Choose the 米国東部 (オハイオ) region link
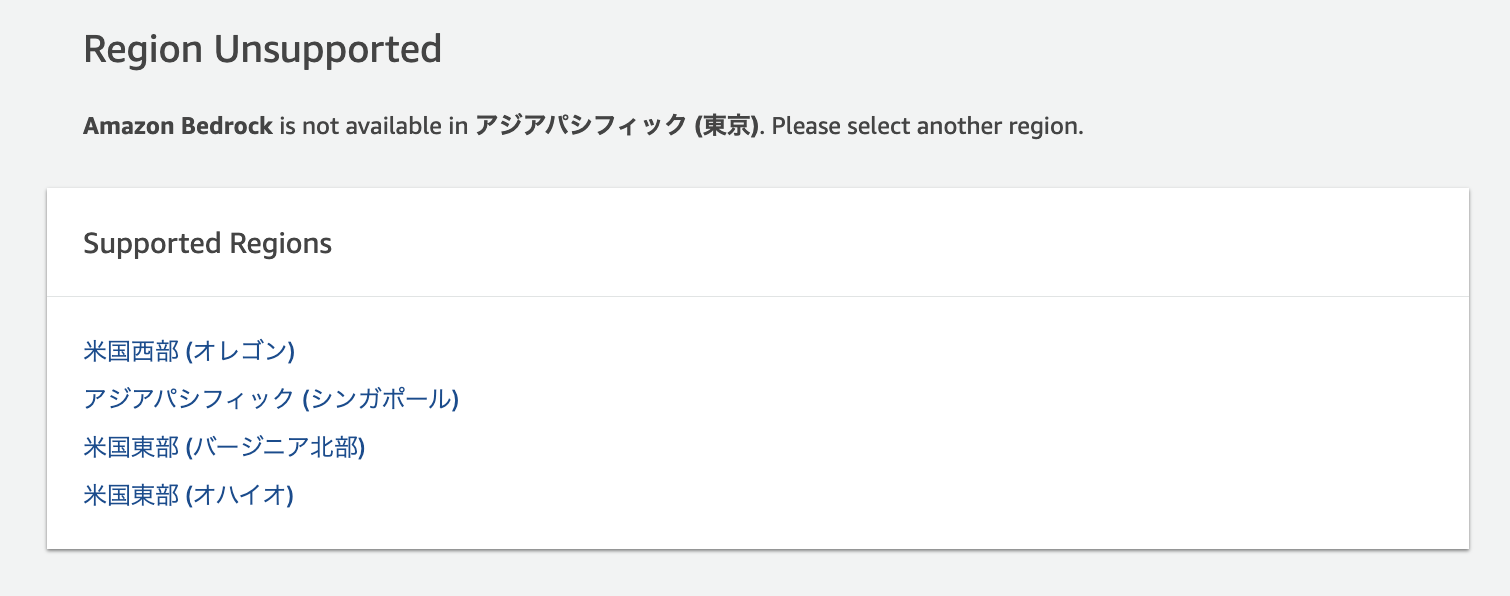Viewport: 1510px width, 596px height. (x=188, y=495)
